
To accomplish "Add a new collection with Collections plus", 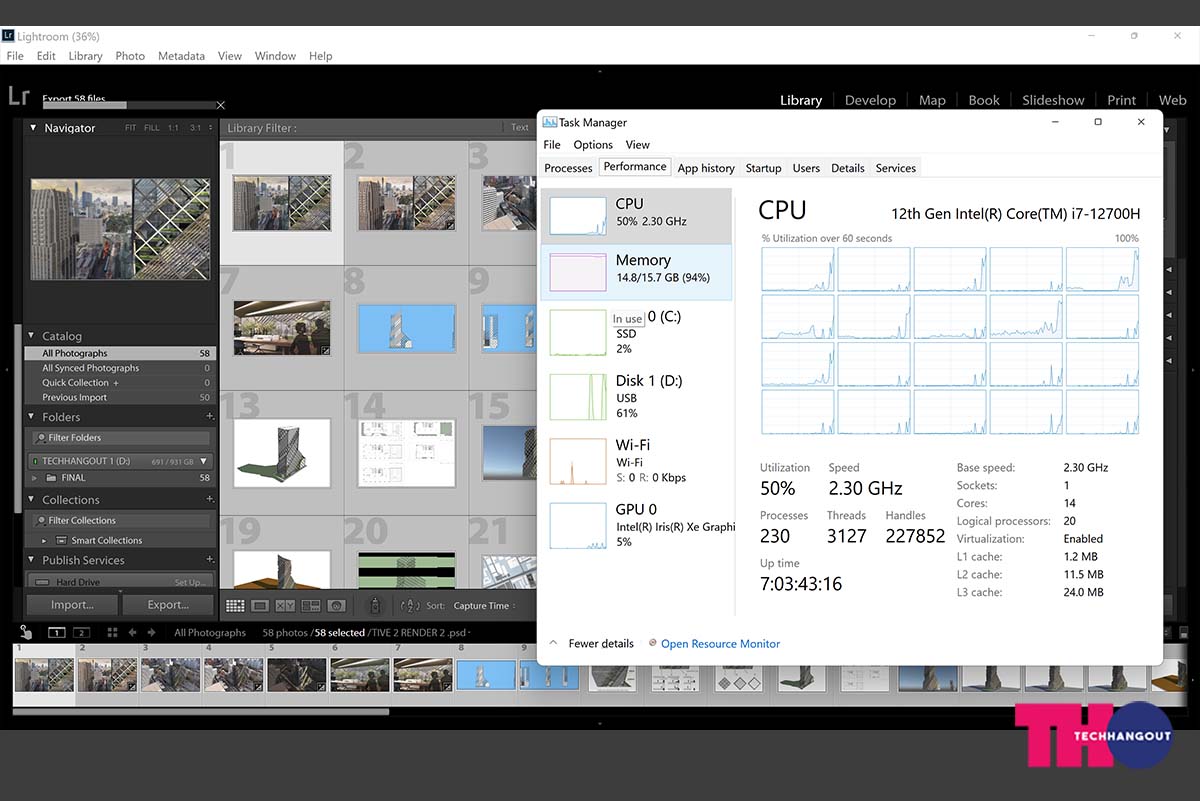I will (x=209, y=499).
